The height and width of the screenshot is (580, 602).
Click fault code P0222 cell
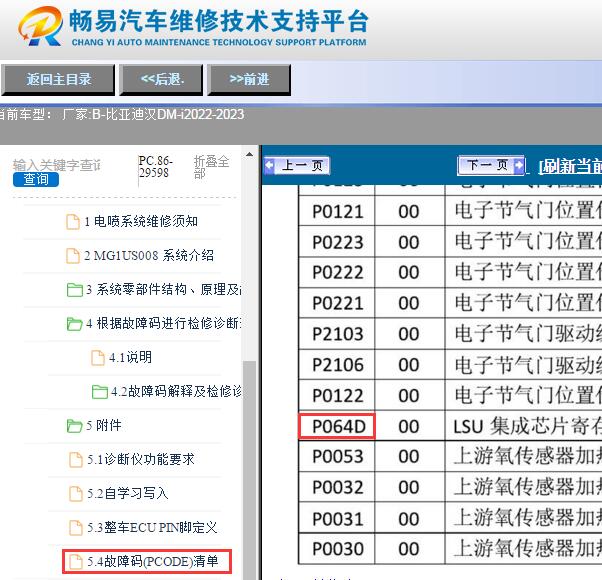coord(337,273)
